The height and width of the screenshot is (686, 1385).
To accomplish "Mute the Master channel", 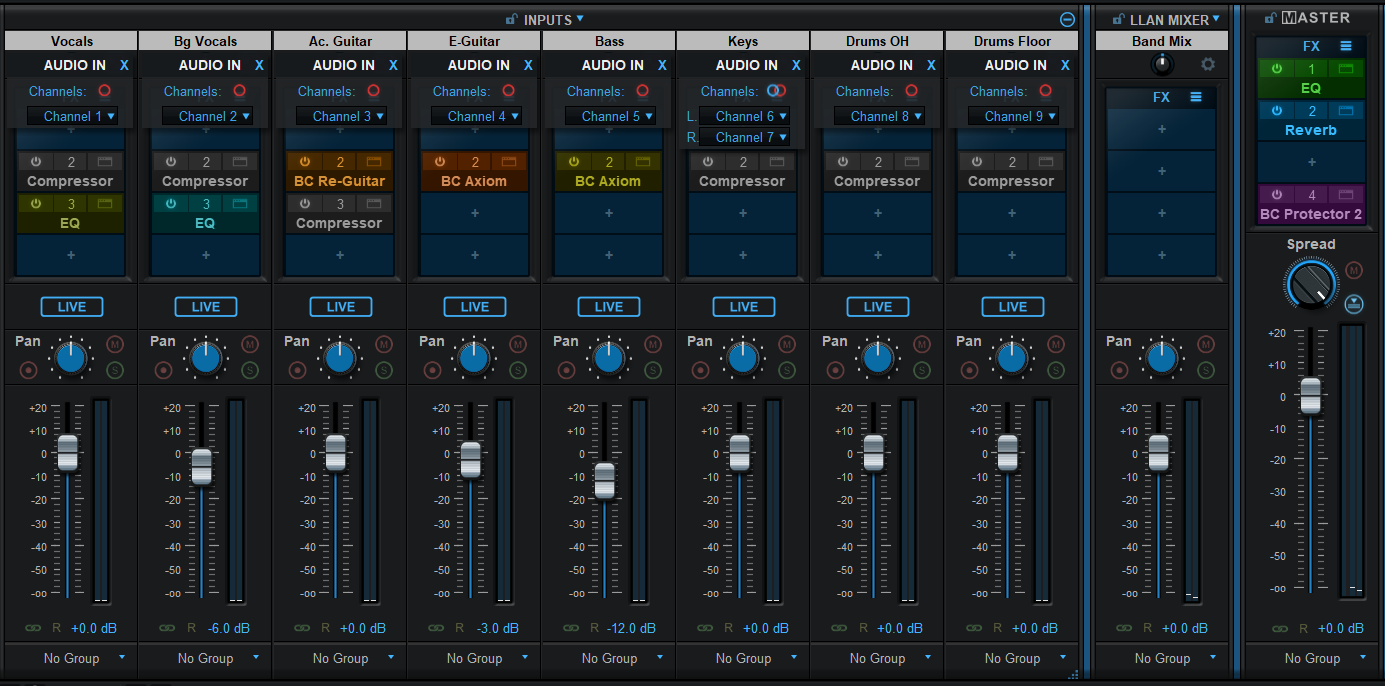I will pyautogui.click(x=1354, y=270).
